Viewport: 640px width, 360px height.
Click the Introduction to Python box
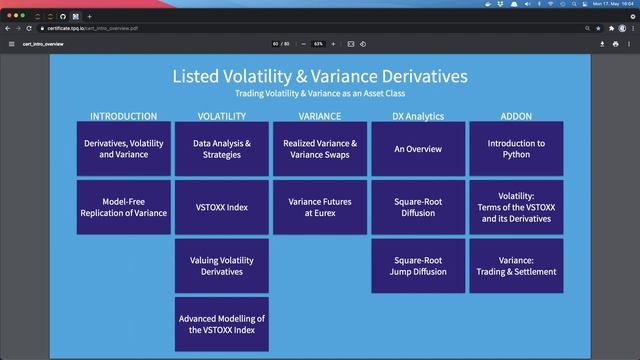pos(516,149)
